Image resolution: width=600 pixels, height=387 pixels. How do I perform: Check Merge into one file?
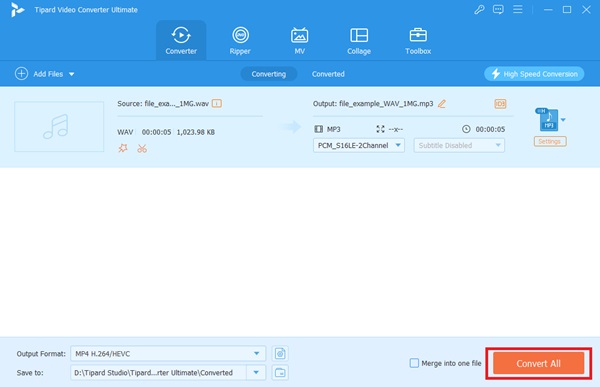coord(414,363)
